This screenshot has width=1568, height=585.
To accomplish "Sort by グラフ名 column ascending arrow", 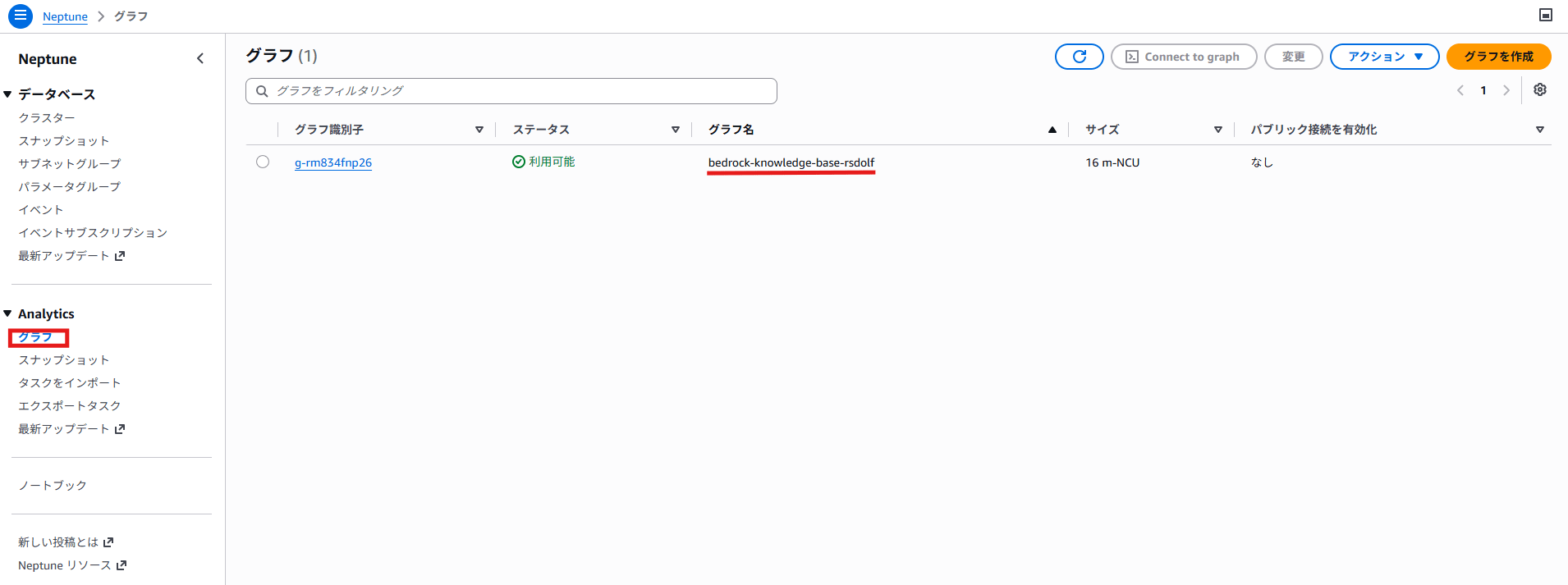I will 1052,130.
